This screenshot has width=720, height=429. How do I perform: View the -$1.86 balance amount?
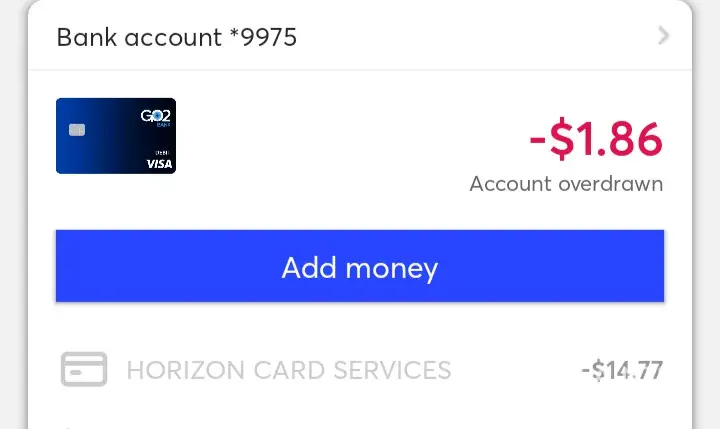click(x=596, y=139)
